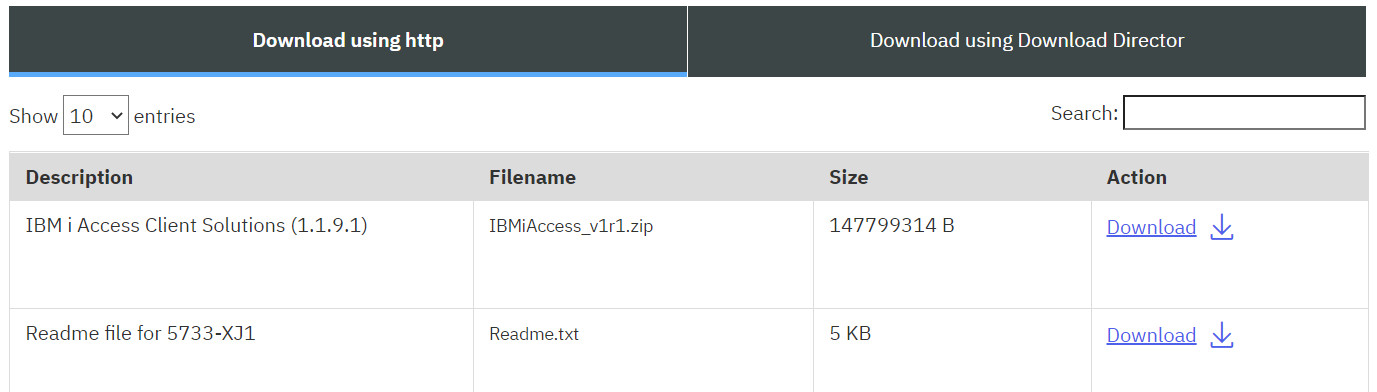Click the Action column header

pos(1136,177)
